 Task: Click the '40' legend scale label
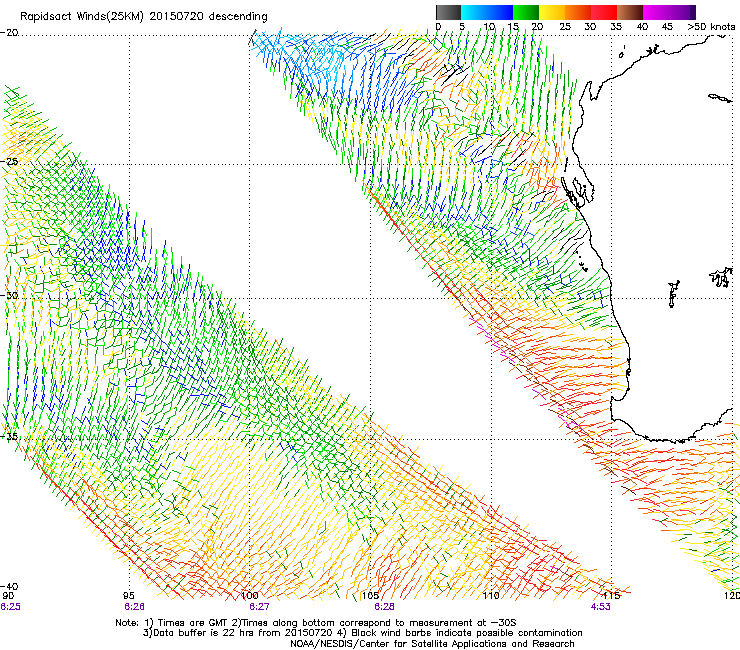pos(642,27)
